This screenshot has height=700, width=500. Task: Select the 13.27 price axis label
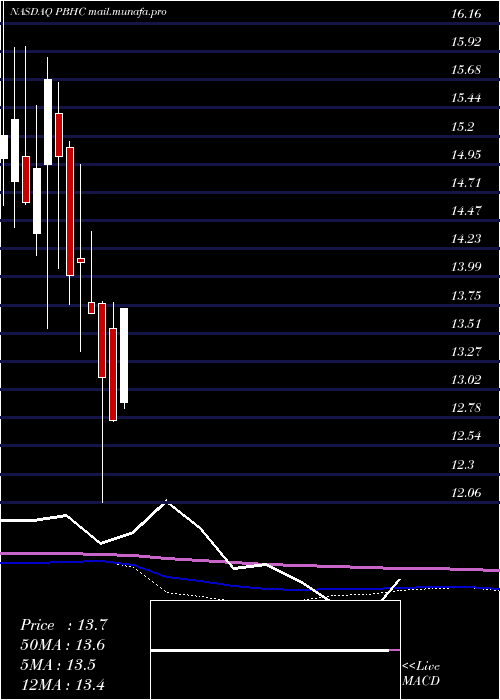tap(466, 352)
